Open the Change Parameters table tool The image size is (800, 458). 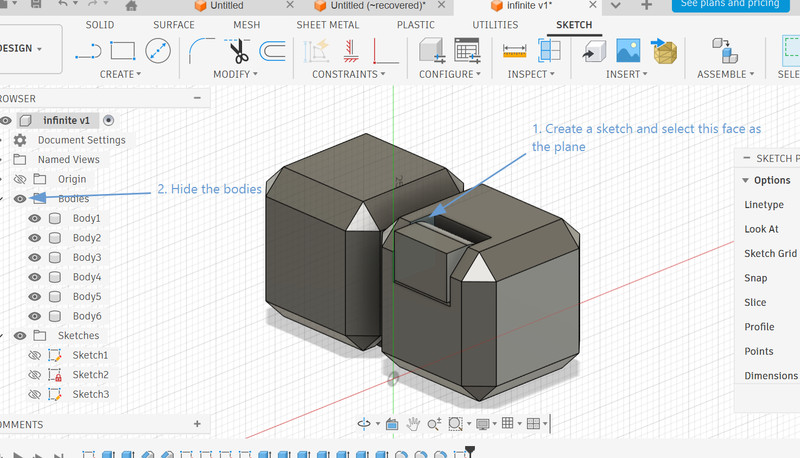point(467,51)
